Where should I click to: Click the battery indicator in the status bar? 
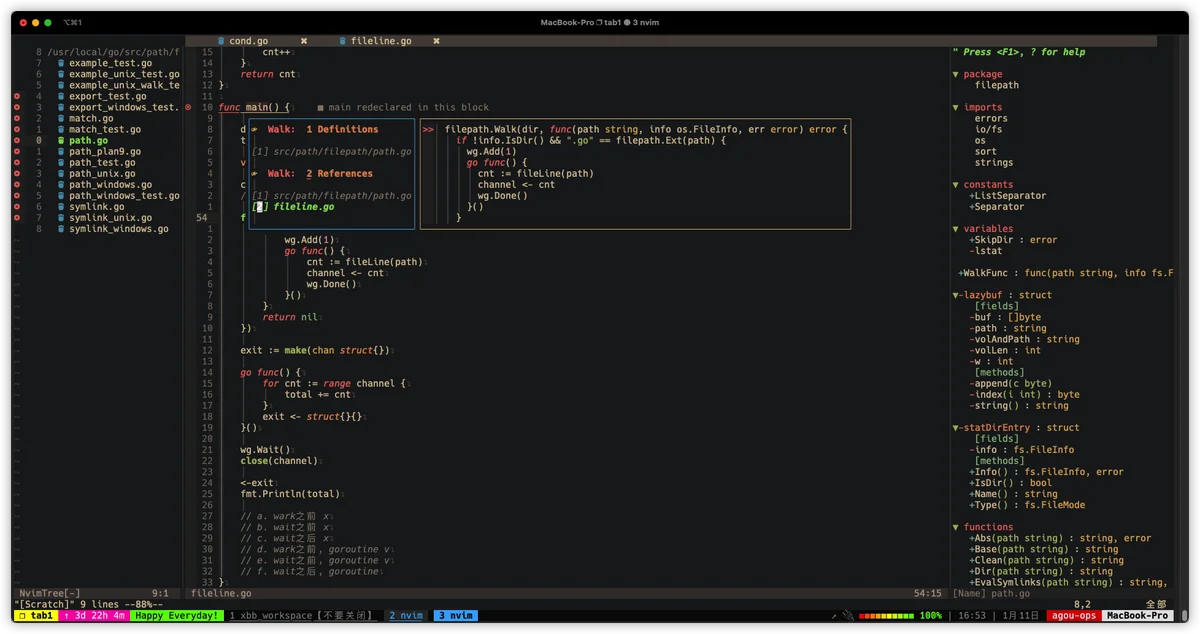point(887,616)
